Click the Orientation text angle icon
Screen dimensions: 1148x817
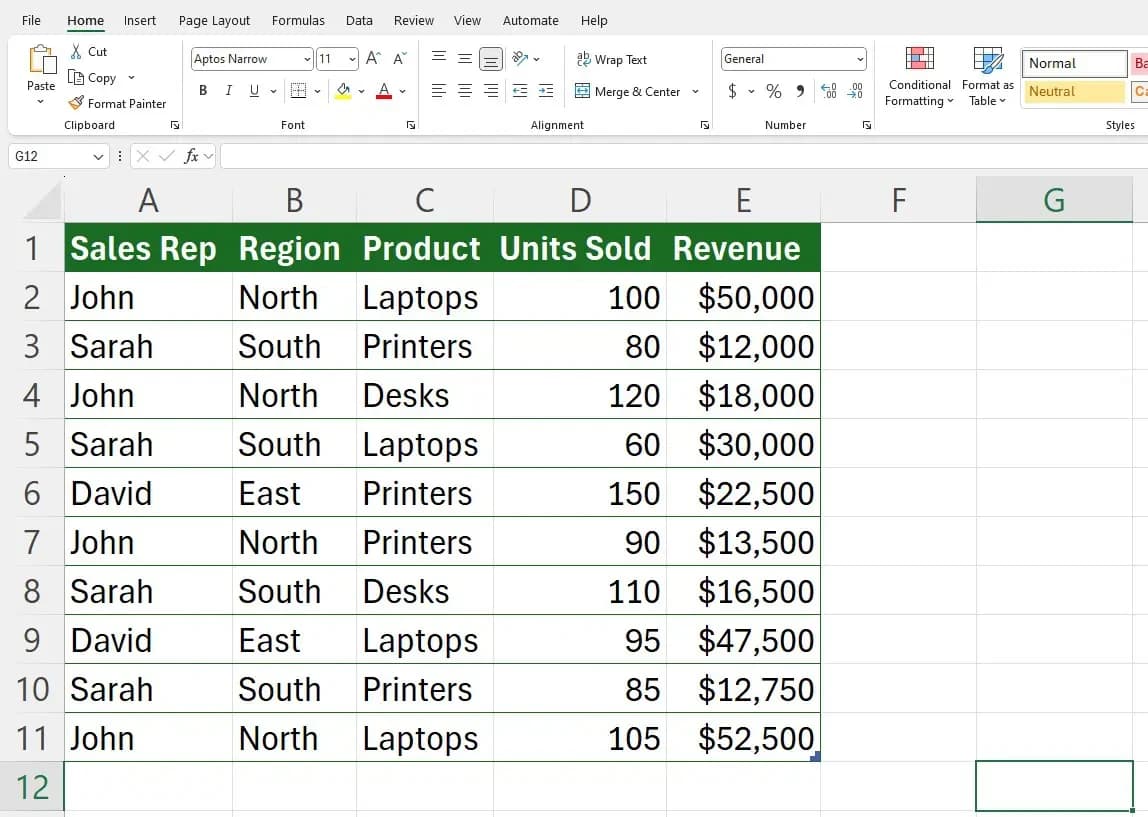(520, 58)
